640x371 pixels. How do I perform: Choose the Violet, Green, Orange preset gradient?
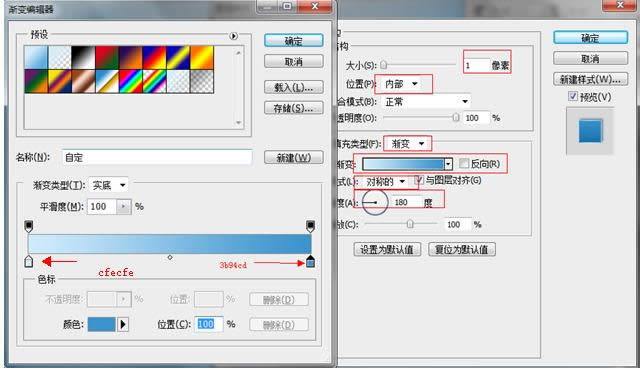coord(36,81)
